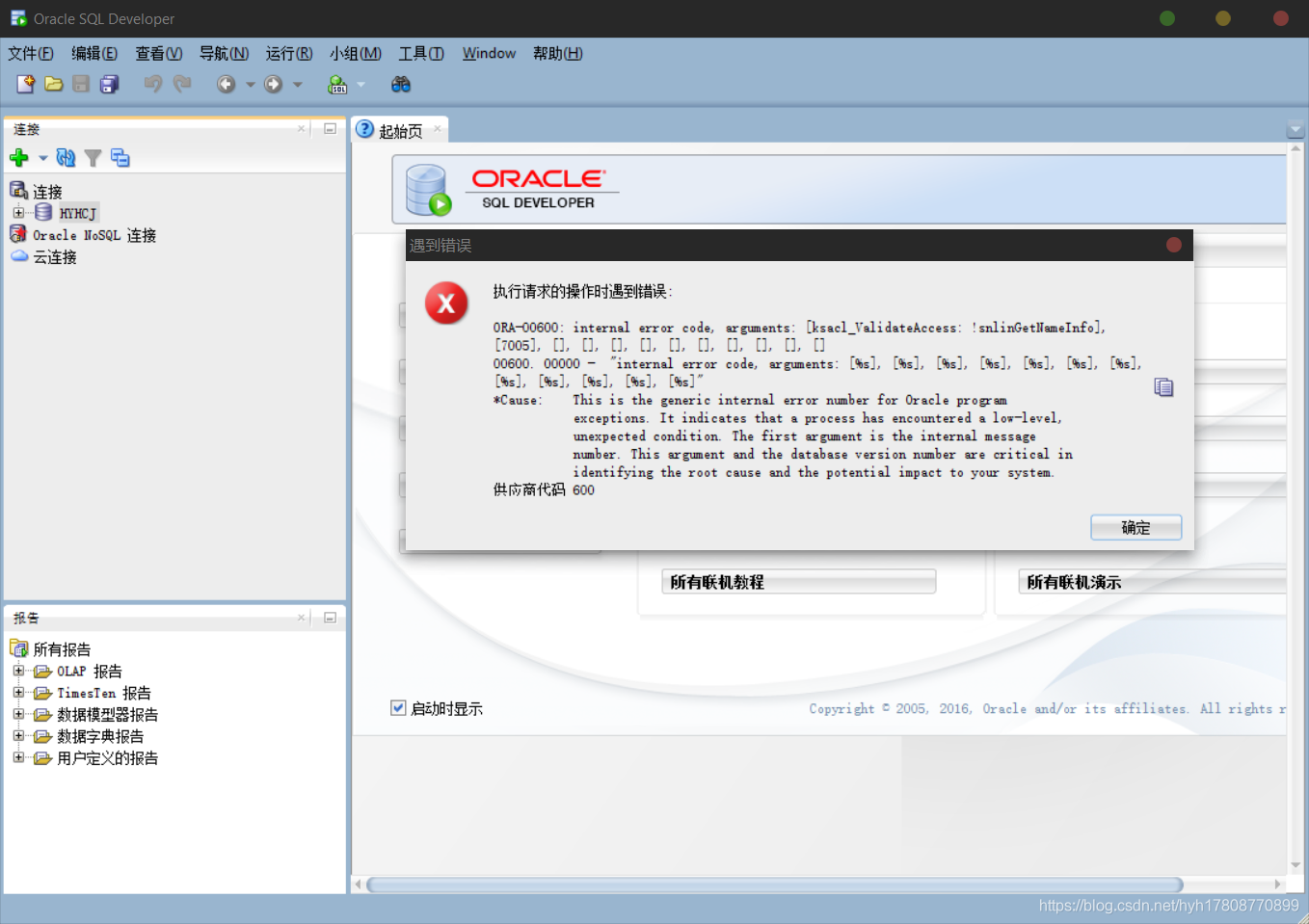Click the ORA-00600 error message text

click(799, 336)
